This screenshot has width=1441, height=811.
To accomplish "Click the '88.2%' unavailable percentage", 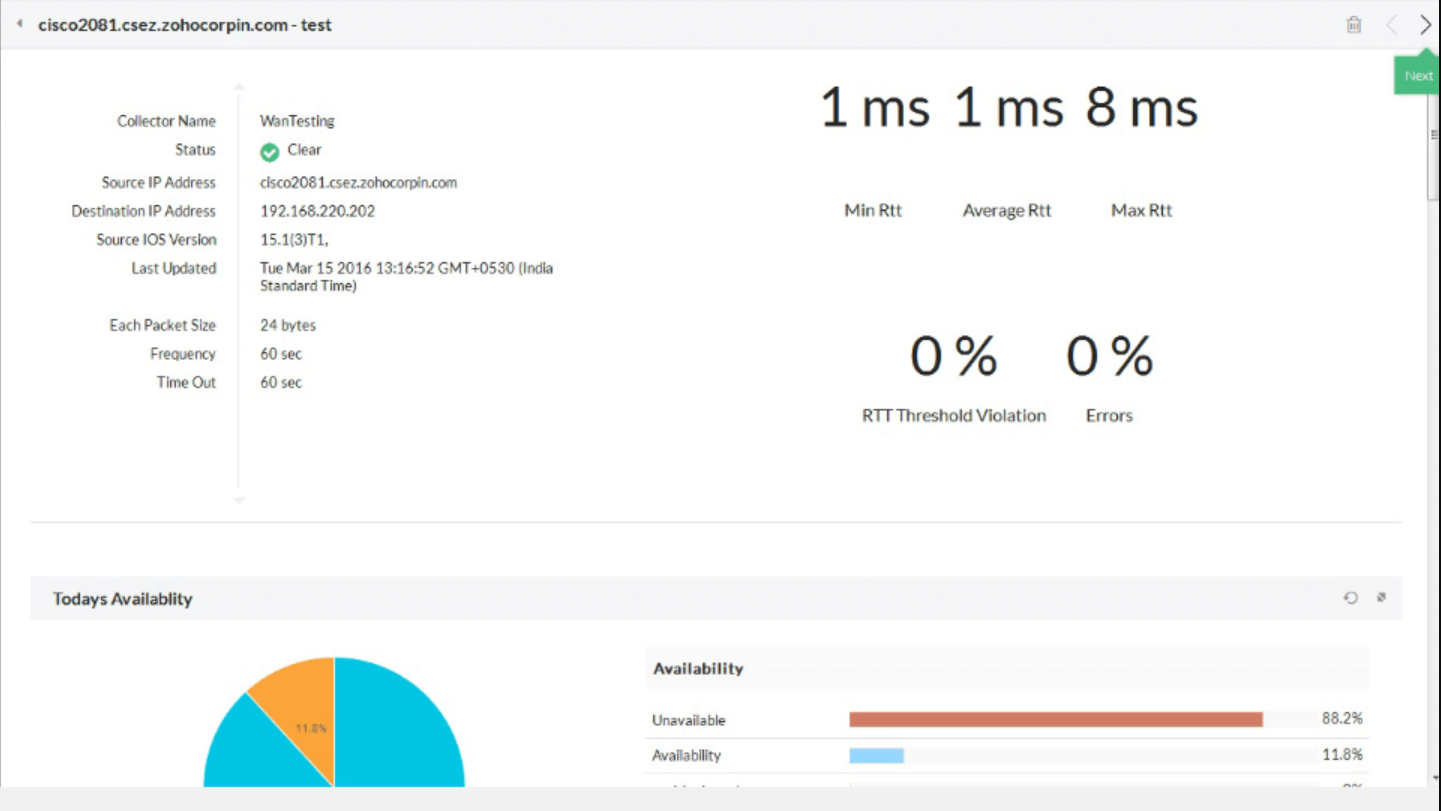I will [1342, 718].
